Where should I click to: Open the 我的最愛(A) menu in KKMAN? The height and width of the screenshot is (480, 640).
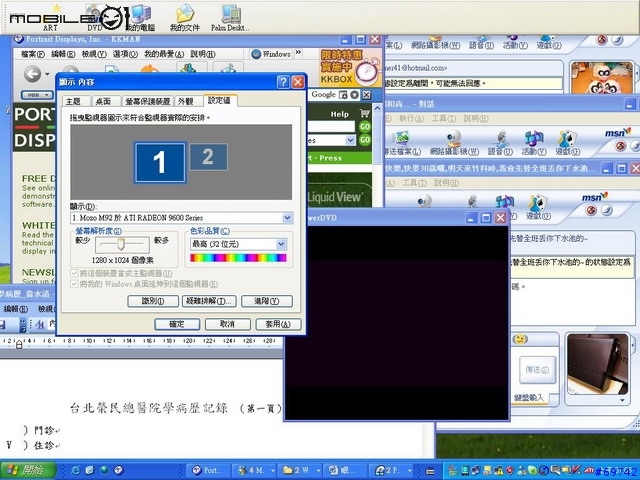tap(164, 54)
